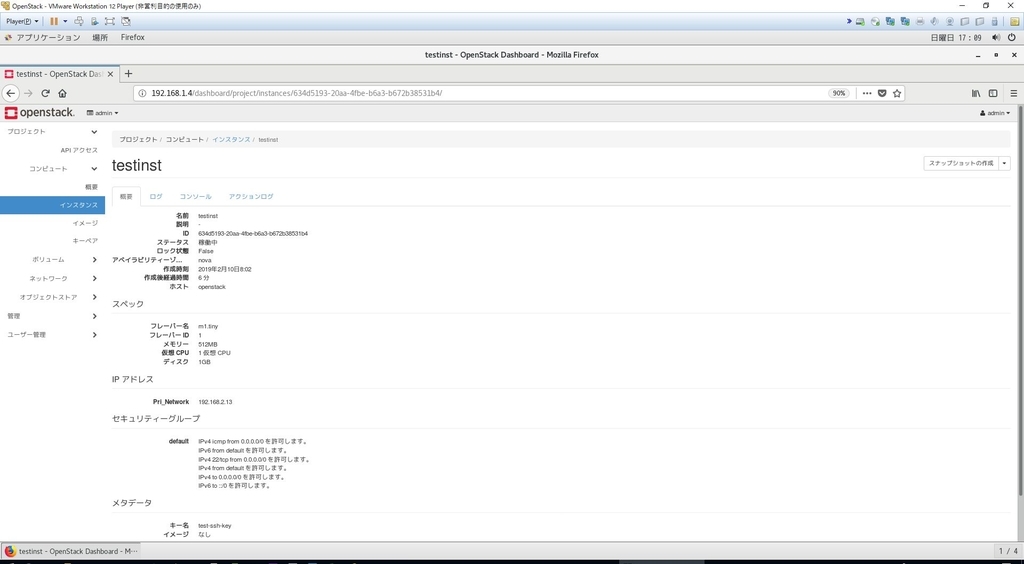Enter VMware full screen mode icon
Viewport: 1024px width, 564px height.
110,22
